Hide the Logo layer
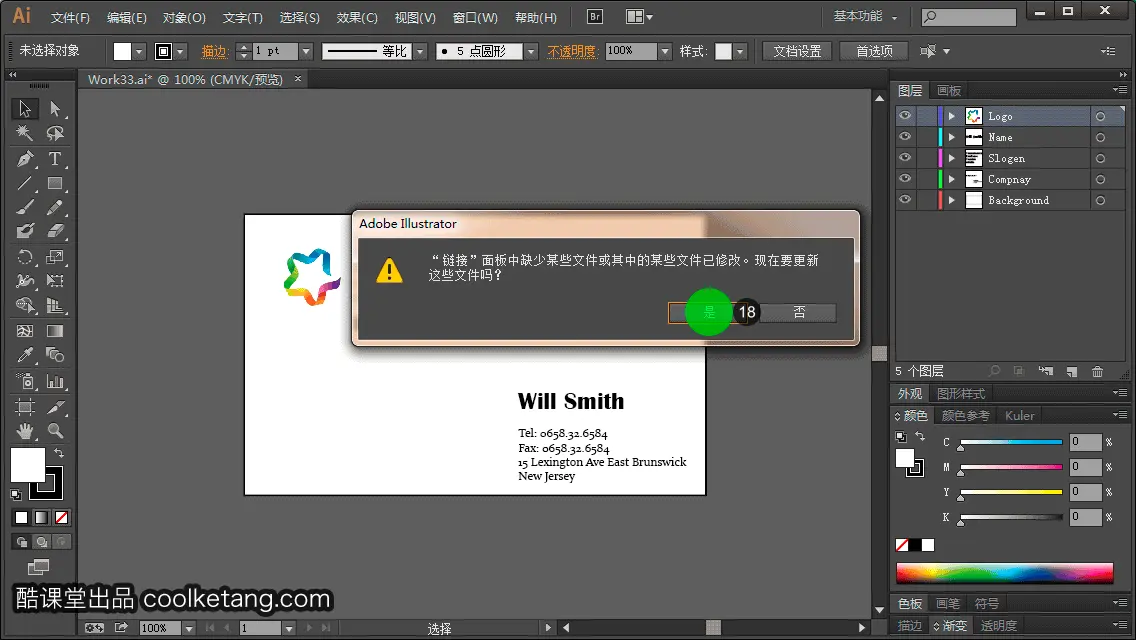This screenshot has height=640, width=1136. [x=905, y=116]
